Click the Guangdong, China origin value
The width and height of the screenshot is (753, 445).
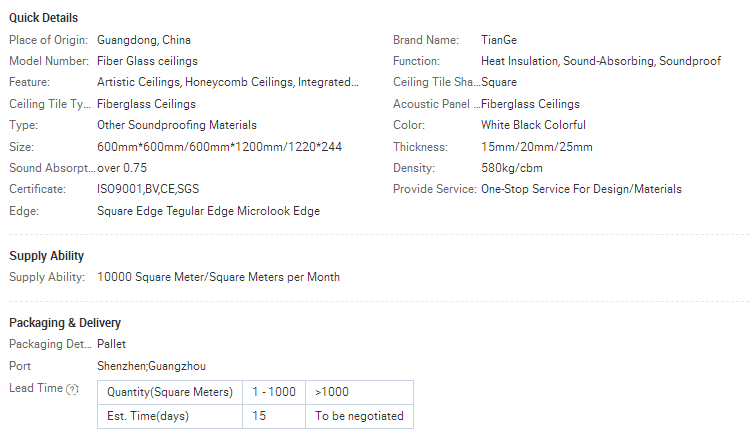pyautogui.click(x=144, y=40)
